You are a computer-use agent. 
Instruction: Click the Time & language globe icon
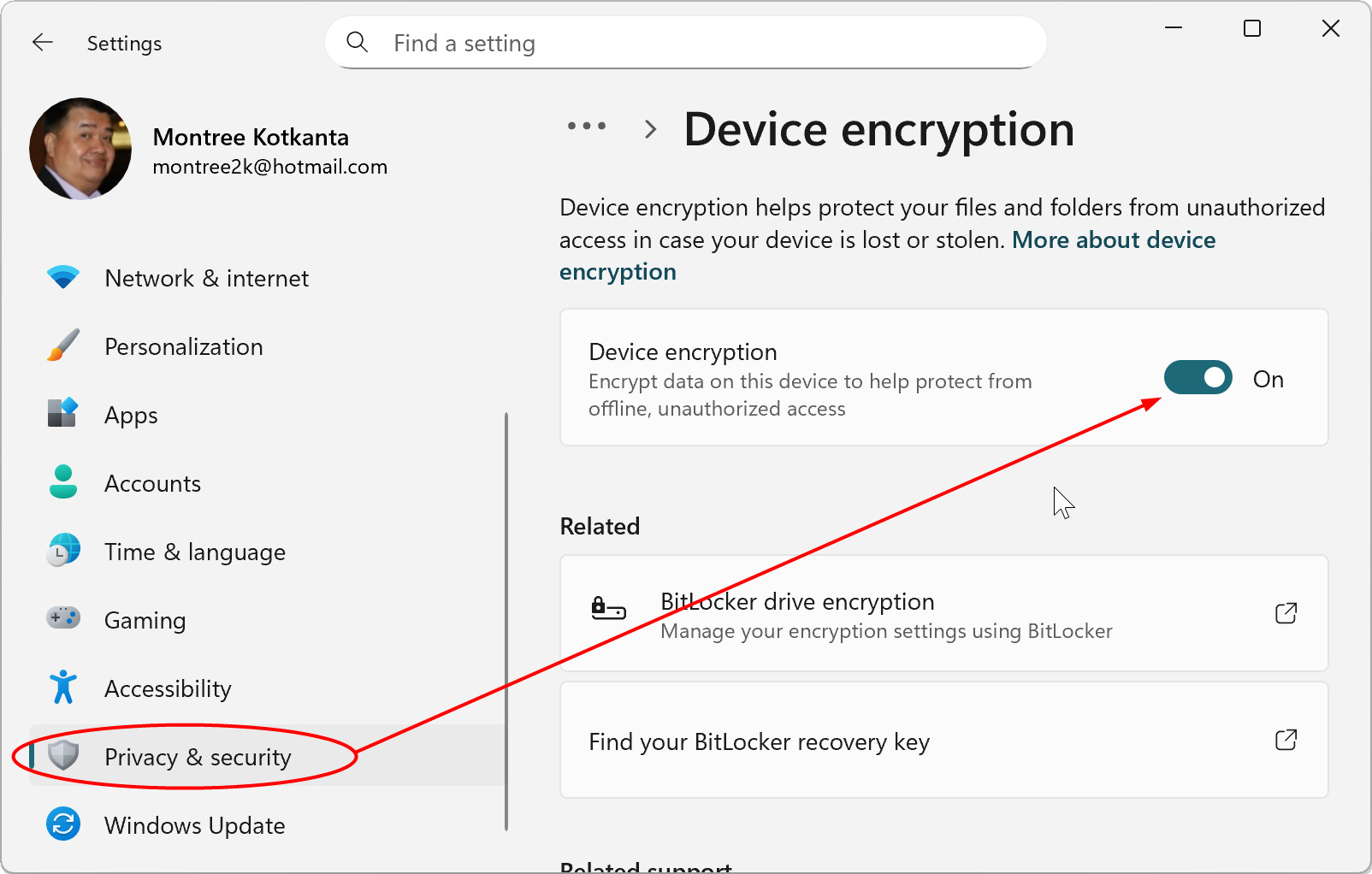pos(62,551)
